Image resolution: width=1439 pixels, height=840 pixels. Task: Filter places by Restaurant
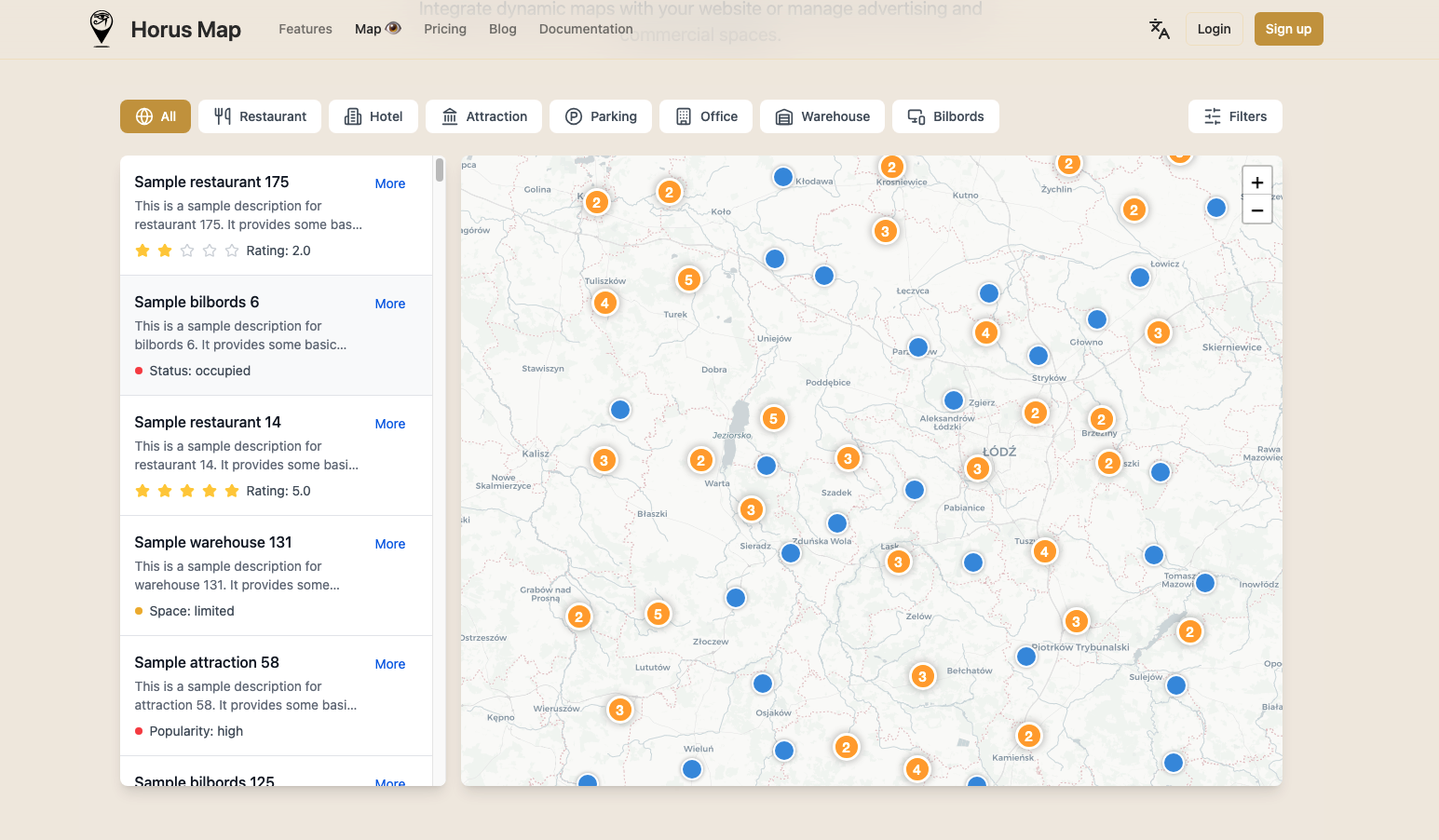click(x=260, y=116)
